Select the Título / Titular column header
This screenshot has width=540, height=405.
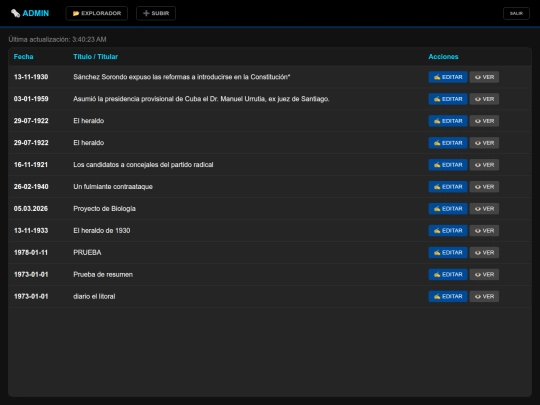tap(95, 57)
